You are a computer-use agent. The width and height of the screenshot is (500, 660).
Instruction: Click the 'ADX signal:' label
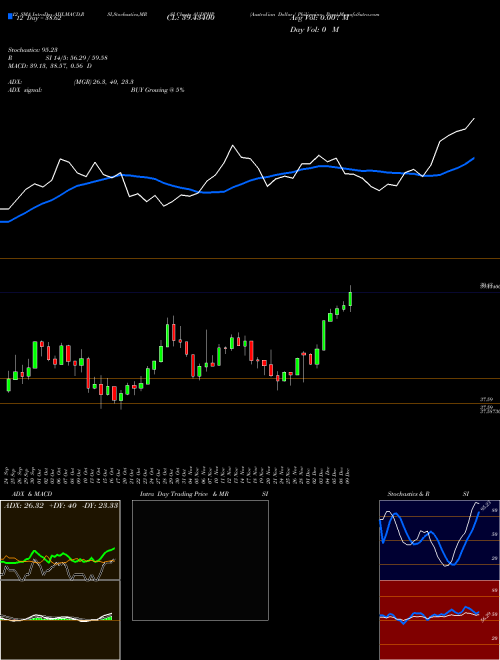pyautogui.click(x=25, y=90)
